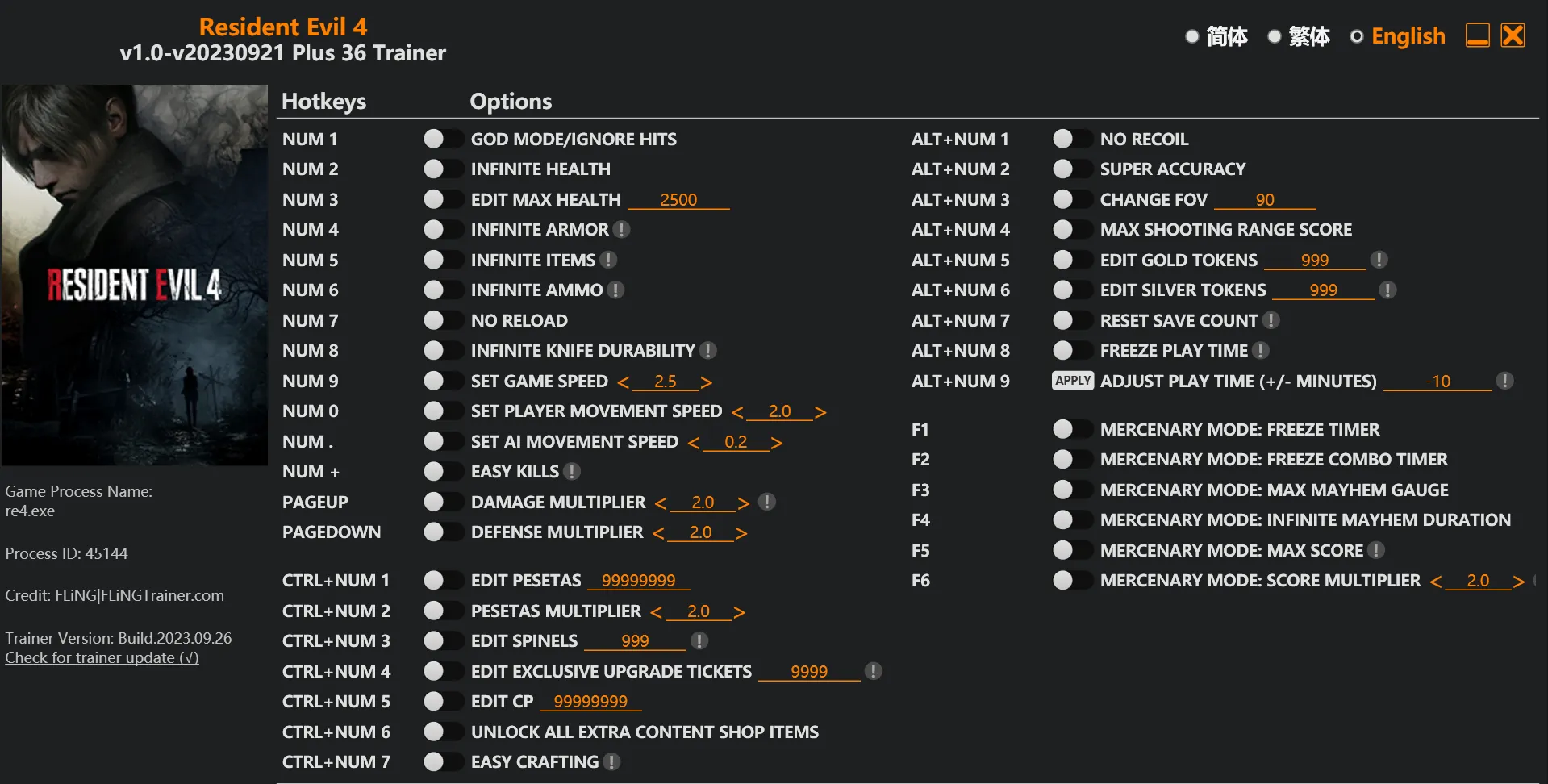1548x784 pixels.
Task: Click info icon next to Easy Crafting
Action: [611, 762]
